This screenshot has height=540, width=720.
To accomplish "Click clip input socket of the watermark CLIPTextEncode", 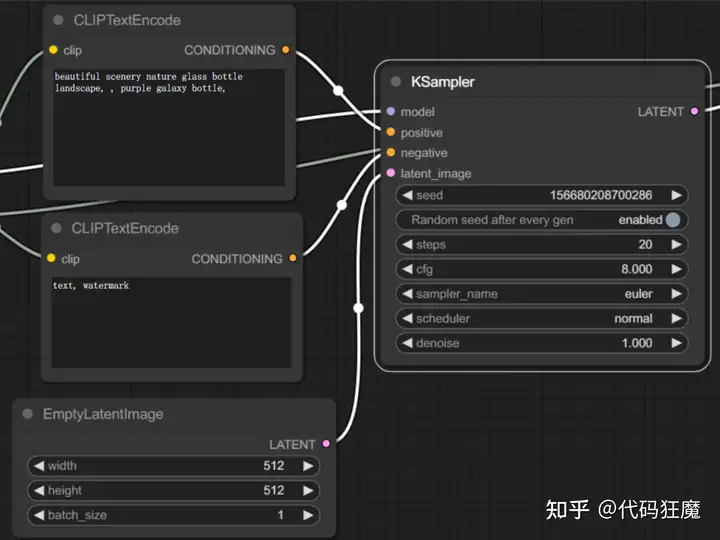I will coord(51,258).
